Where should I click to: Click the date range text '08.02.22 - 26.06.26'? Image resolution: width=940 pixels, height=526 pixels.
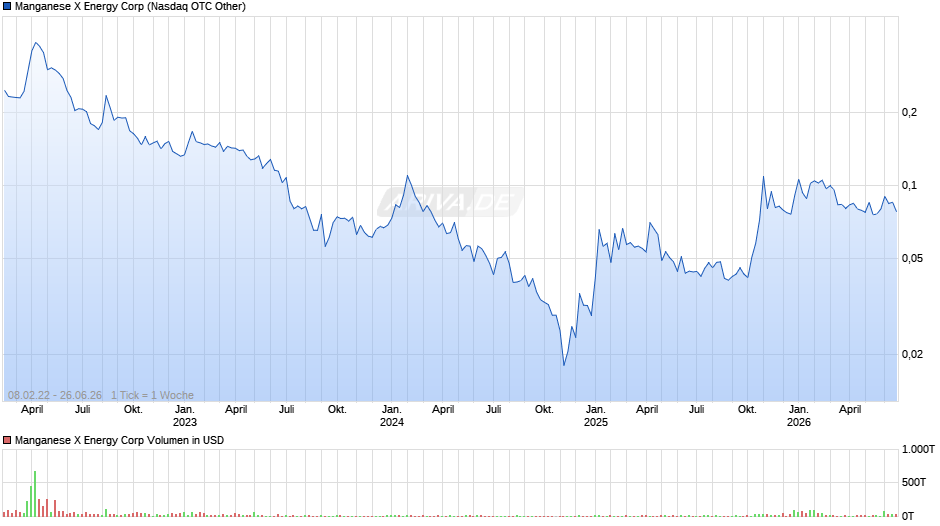coord(55,395)
